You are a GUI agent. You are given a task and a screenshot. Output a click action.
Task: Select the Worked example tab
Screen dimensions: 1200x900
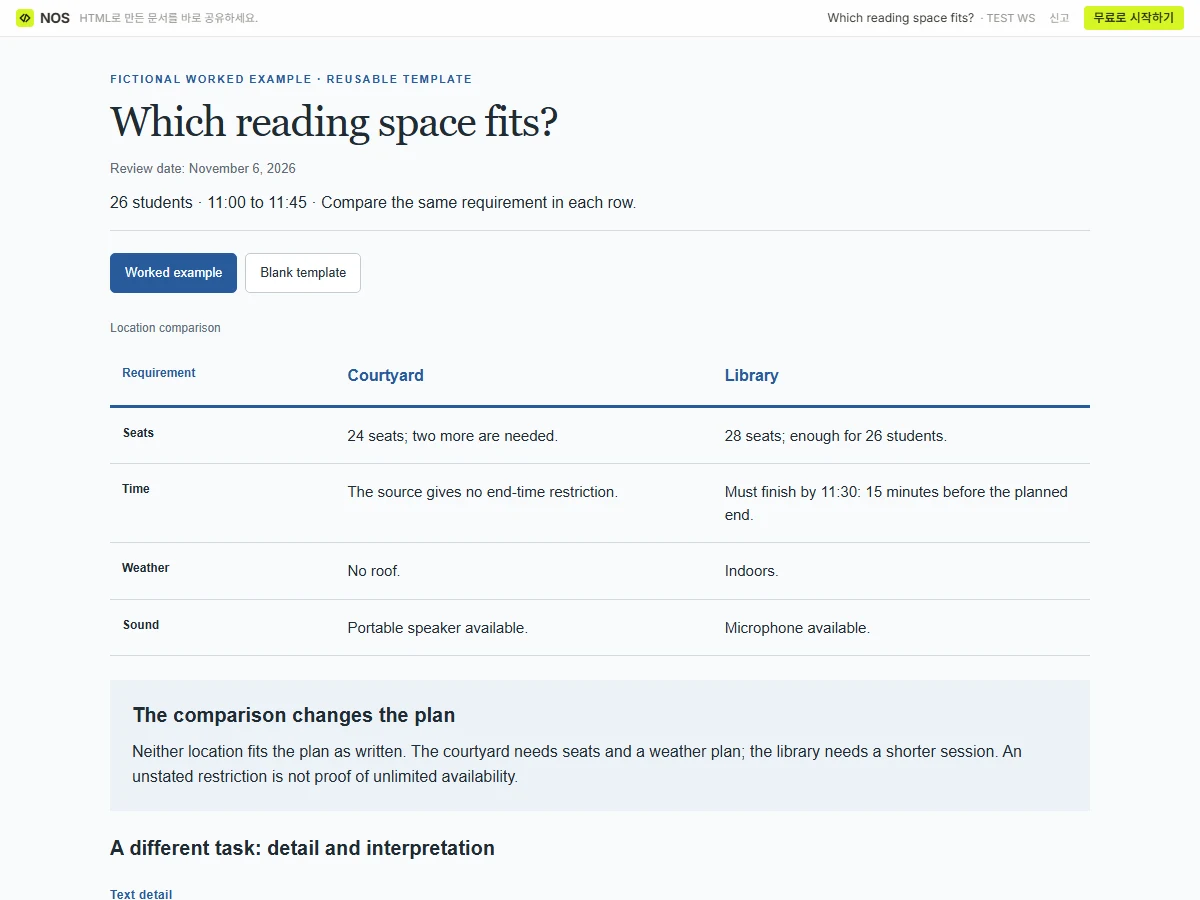pos(173,273)
